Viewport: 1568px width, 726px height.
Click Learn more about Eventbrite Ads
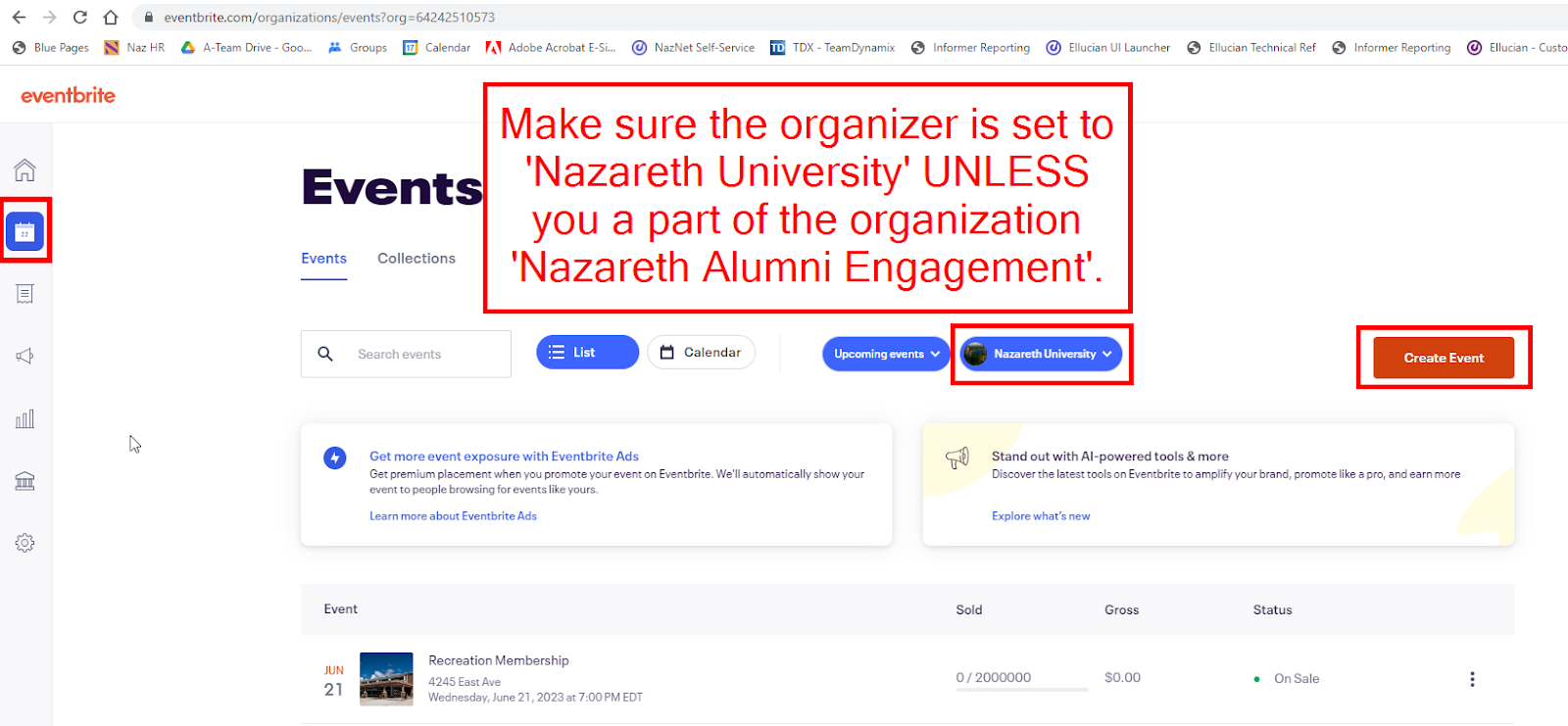pyautogui.click(x=453, y=516)
